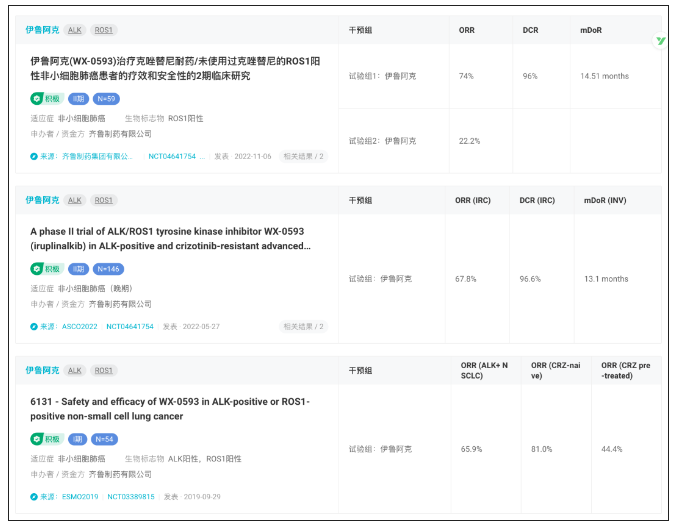Open 伊鲁阿克 drug name in second card
Image resolution: width=674 pixels, height=525 pixels.
tap(42, 200)
